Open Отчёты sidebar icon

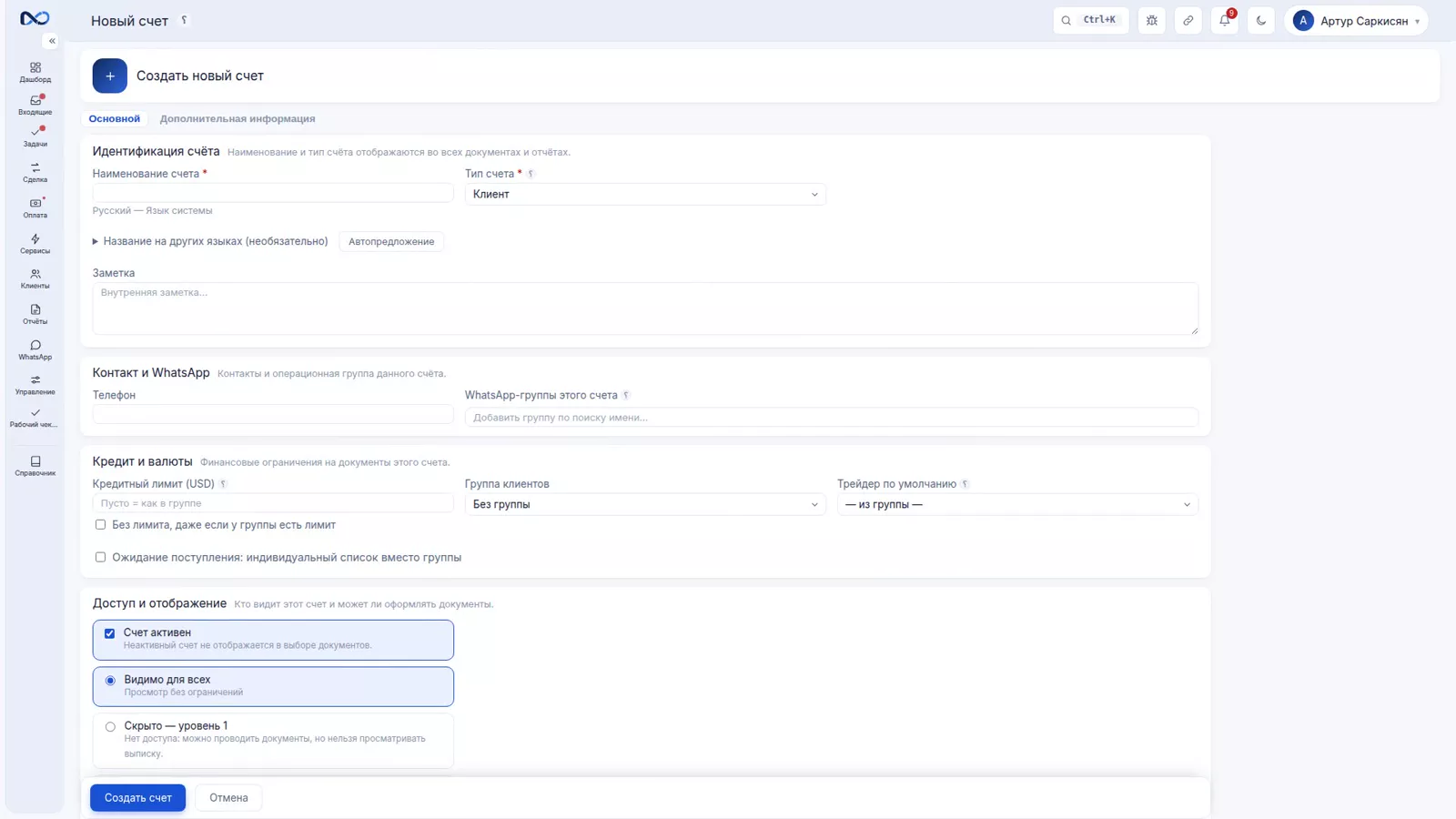click(35, 314)
